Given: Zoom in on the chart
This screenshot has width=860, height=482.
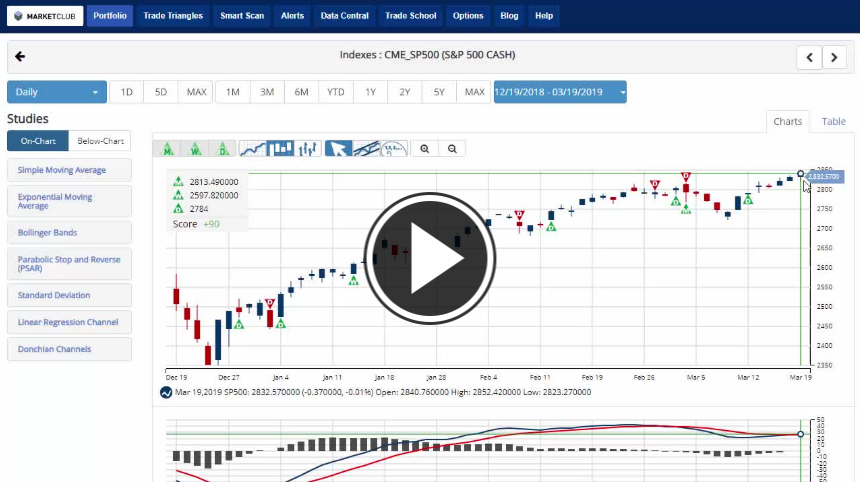Looking at the screenshot, I should (425, 149).
